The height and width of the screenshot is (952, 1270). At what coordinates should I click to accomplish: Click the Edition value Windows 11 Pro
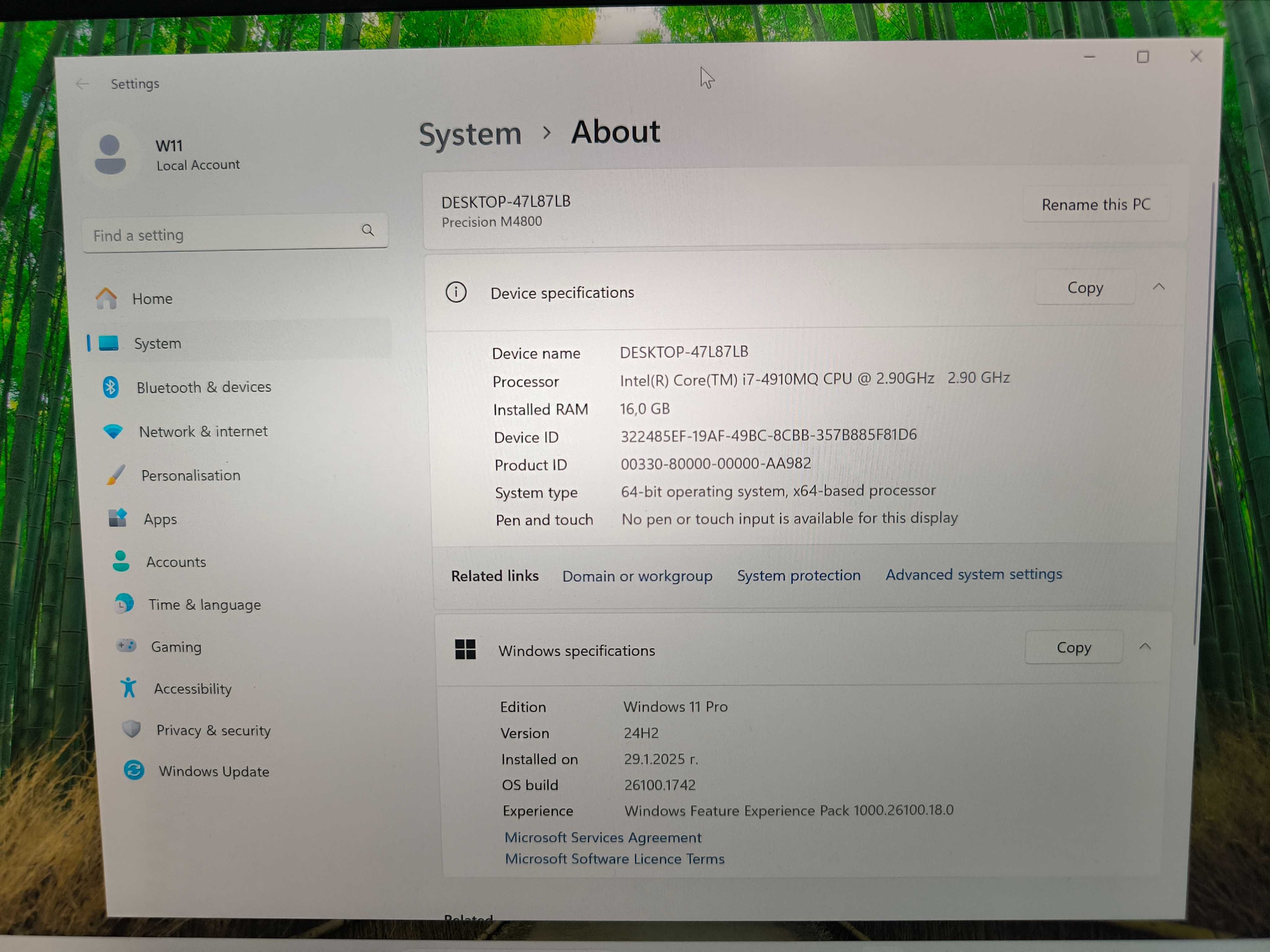point(675,706)
